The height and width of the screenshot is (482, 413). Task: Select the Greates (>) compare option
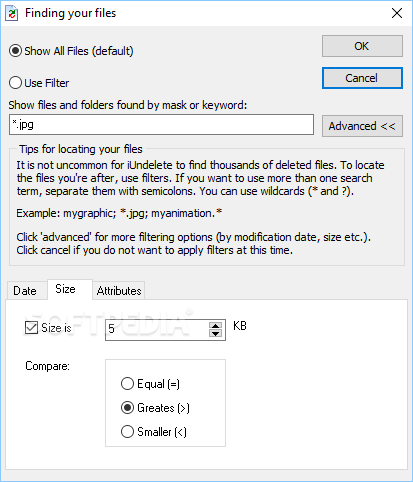coord(155,408)
